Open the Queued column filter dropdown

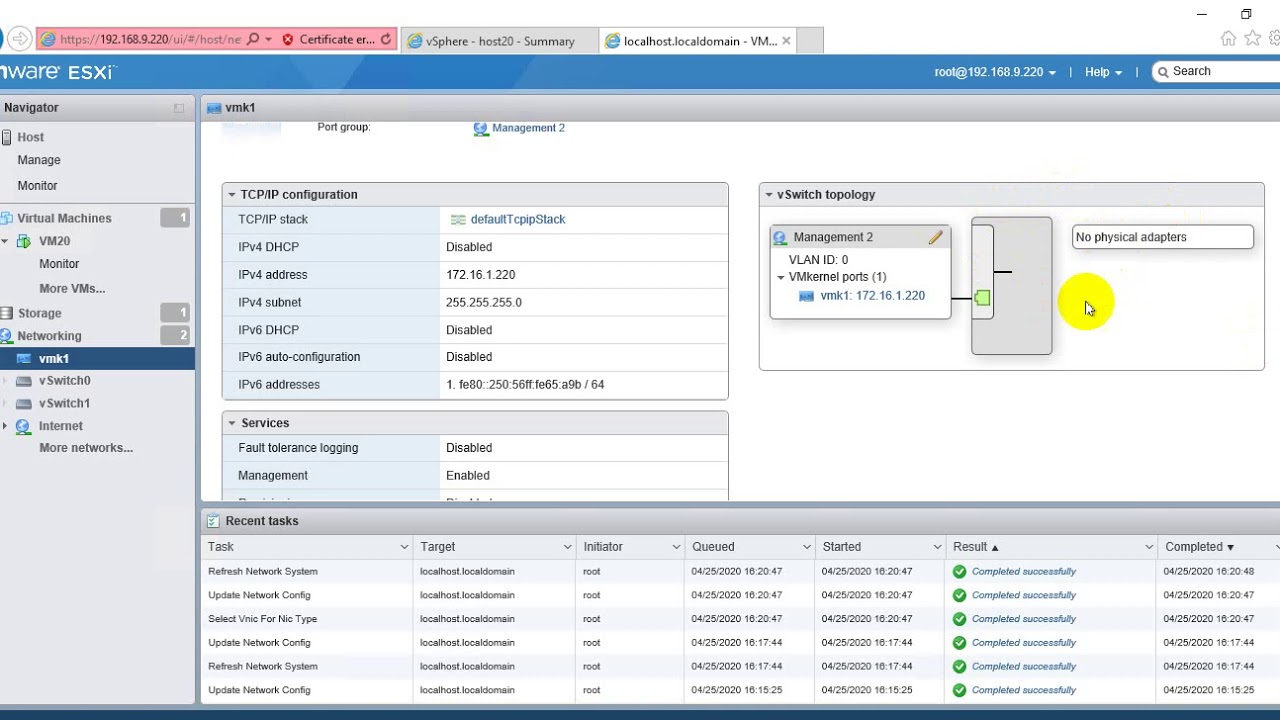coord(806,547)
